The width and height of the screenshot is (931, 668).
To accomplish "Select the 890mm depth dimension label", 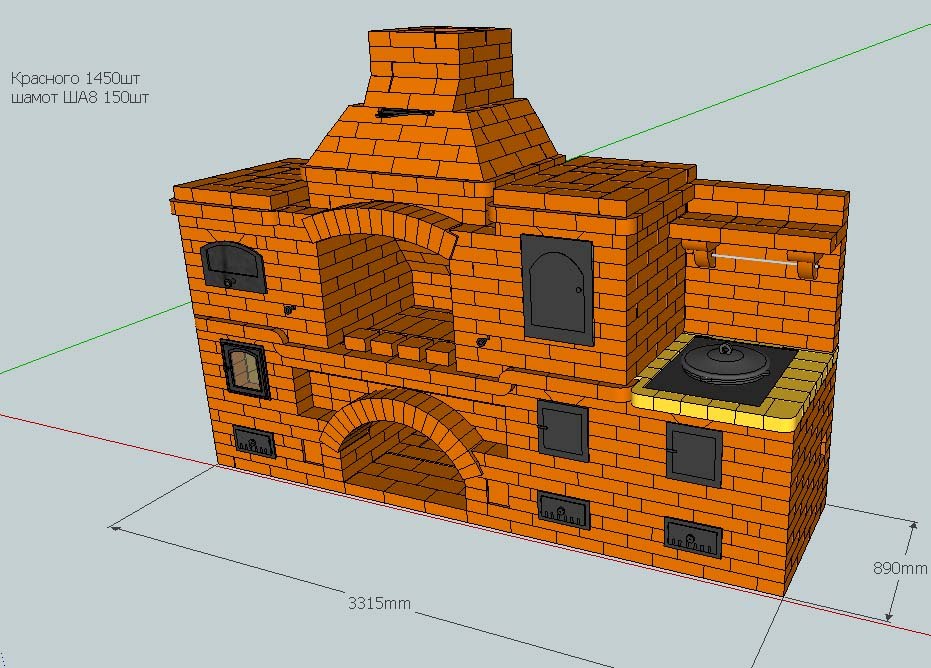I will [899, 568].
